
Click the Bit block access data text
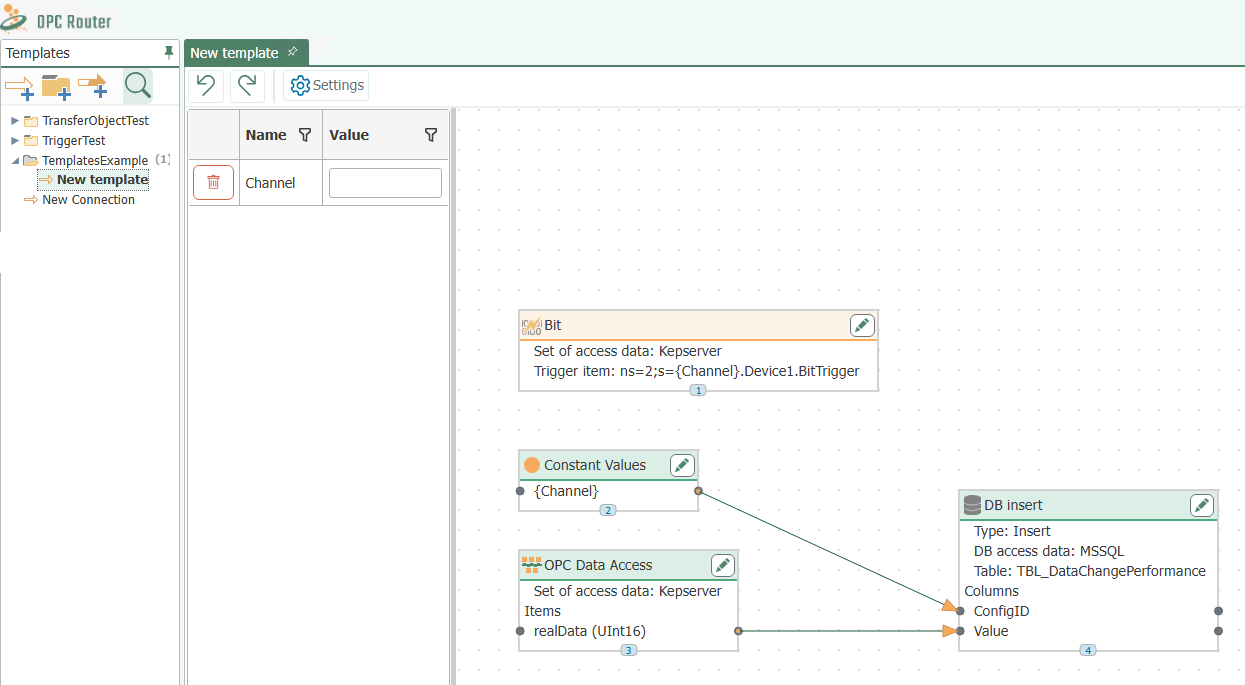click(x=628, y=352)
